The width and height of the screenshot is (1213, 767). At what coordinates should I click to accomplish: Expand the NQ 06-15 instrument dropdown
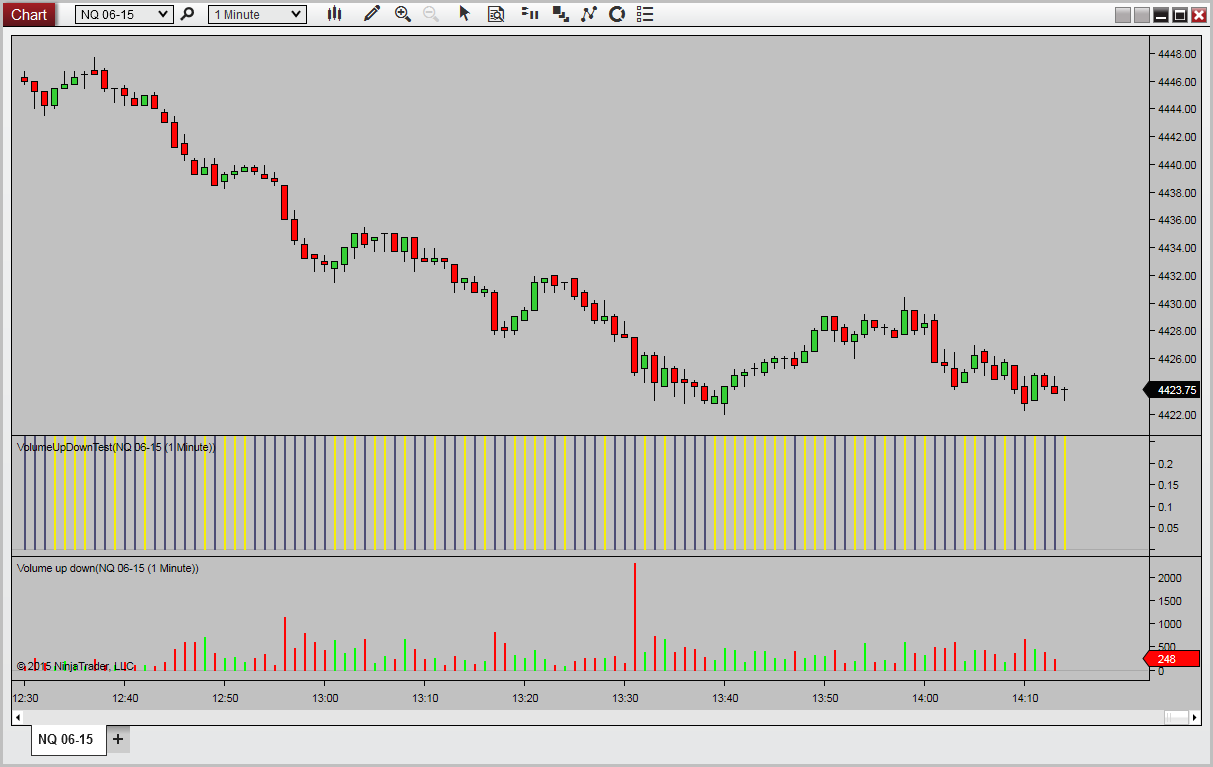coord(124,14)
